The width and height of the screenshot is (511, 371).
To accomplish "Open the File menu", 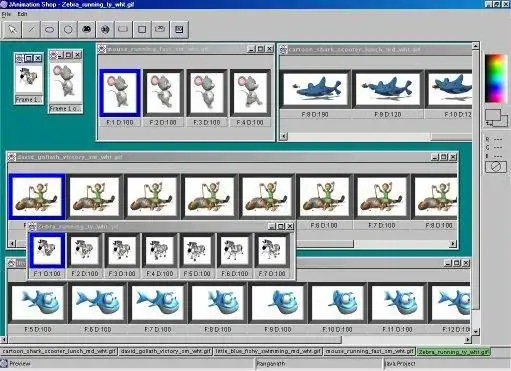I will coord(6,14).
